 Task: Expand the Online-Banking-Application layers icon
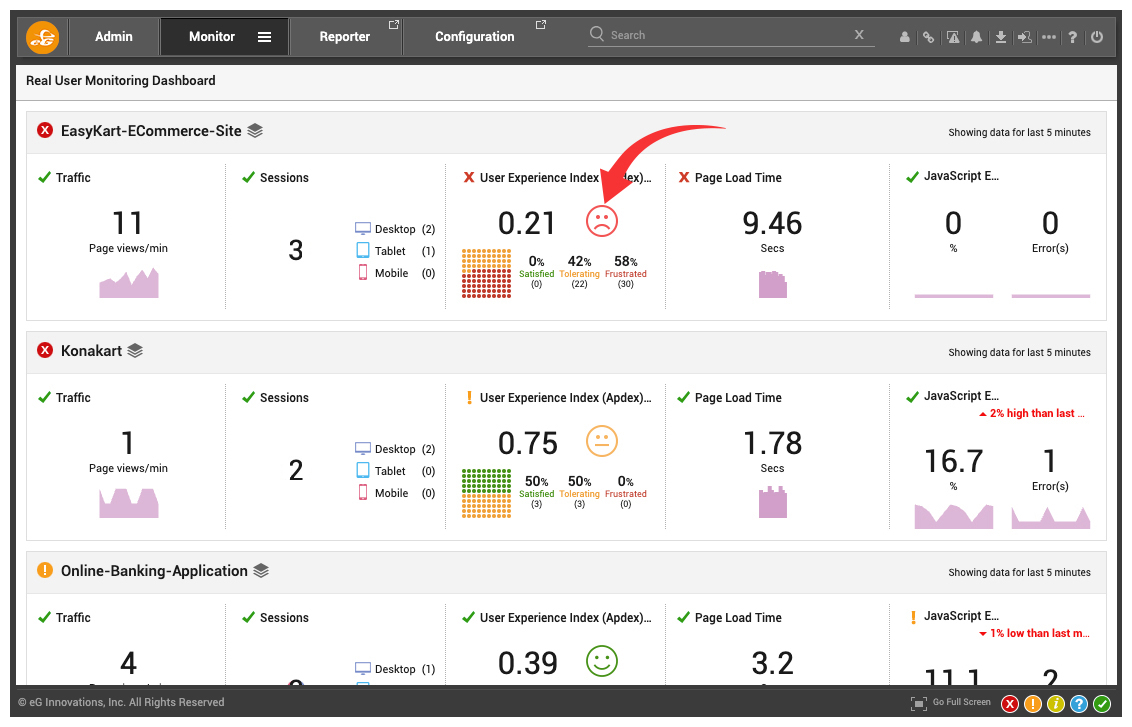pyautogui.click(x=261, y=571)
